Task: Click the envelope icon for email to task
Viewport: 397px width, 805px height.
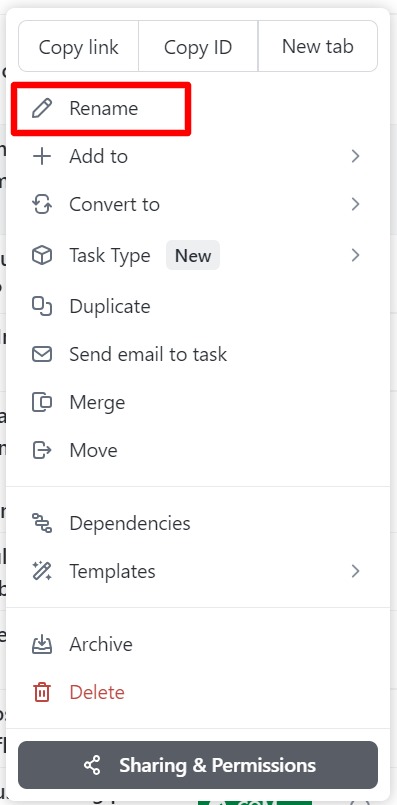Action: [x=42, y=354]
